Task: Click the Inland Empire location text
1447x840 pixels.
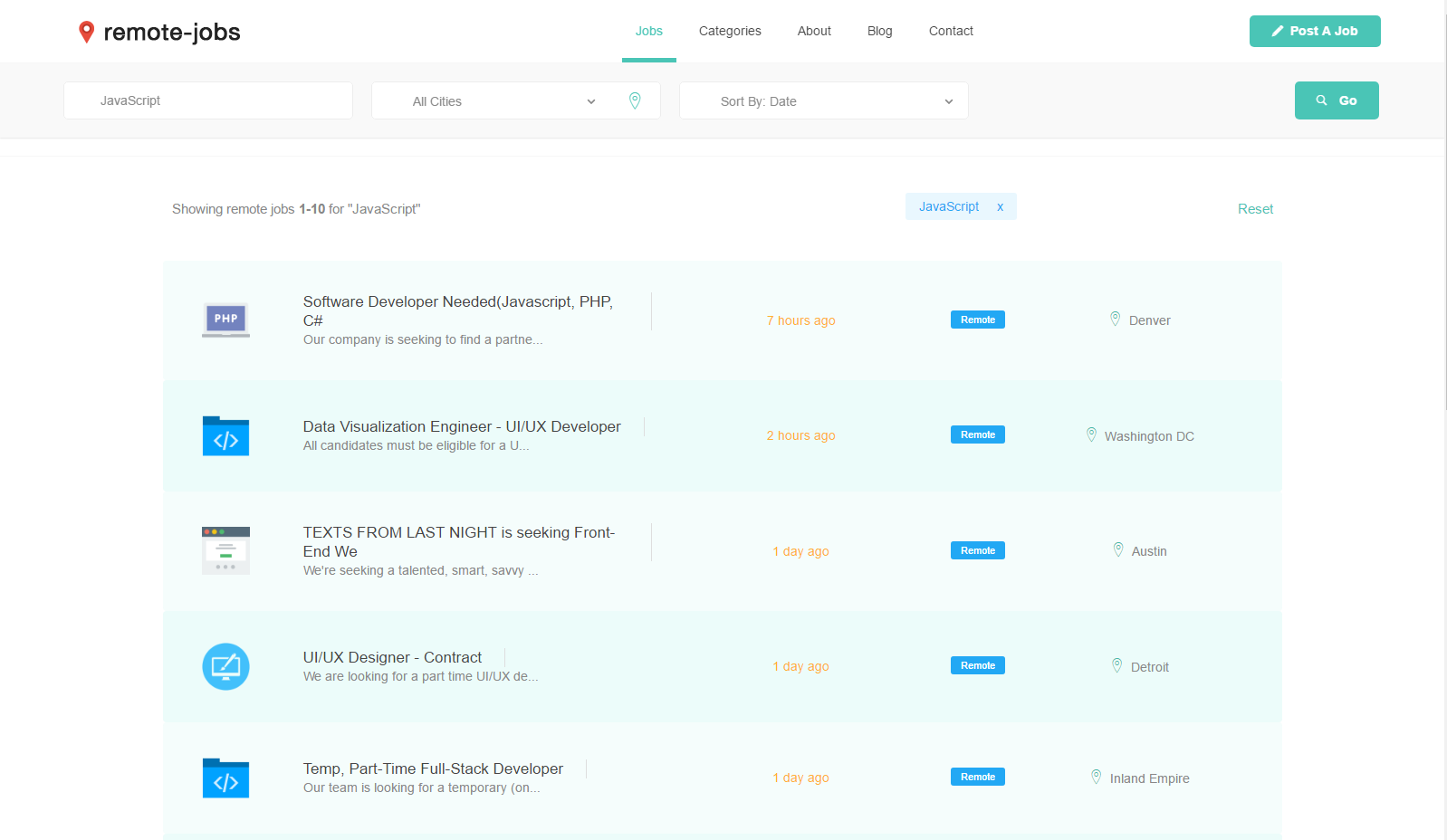Action: point(1150,778)
